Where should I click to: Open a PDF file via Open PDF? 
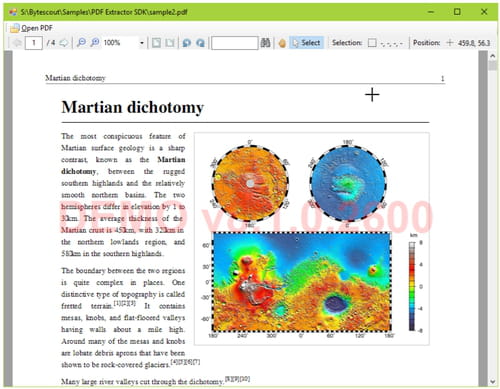31,28
